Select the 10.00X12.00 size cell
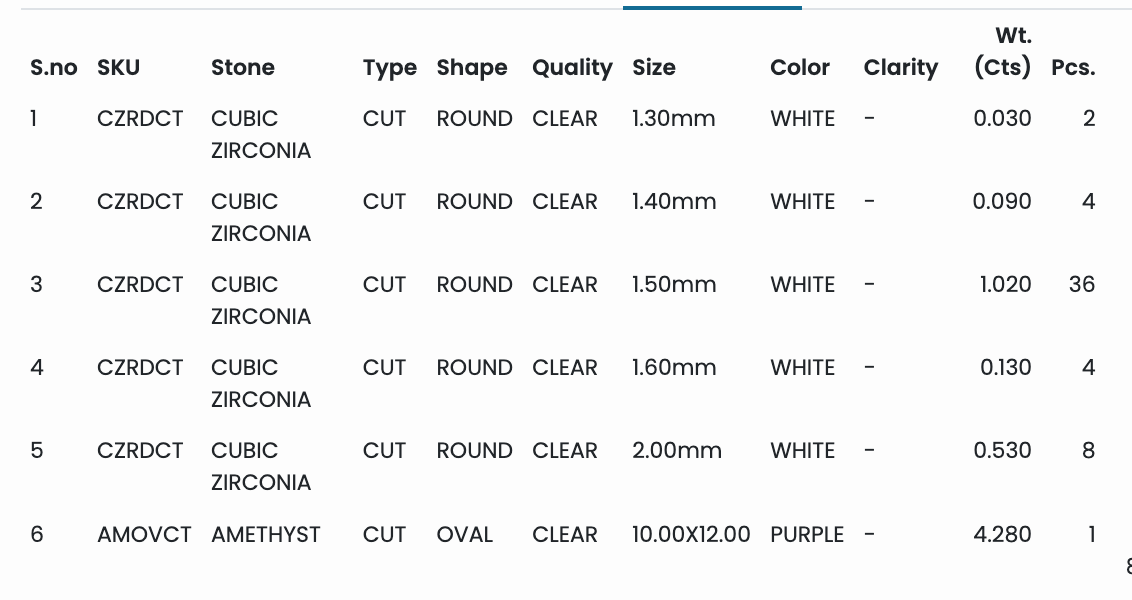Screen dimensions: 1132x600 tap(691, 534)
